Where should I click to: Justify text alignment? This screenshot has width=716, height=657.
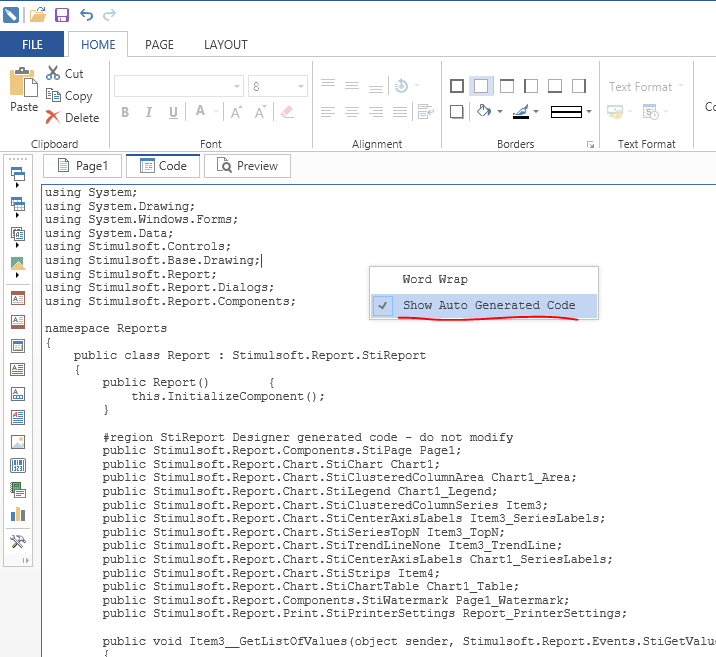pos(400,111)
